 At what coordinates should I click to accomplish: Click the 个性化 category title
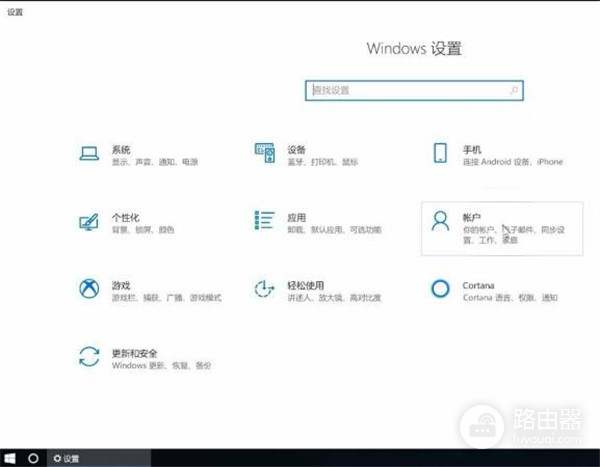point(126,217)
